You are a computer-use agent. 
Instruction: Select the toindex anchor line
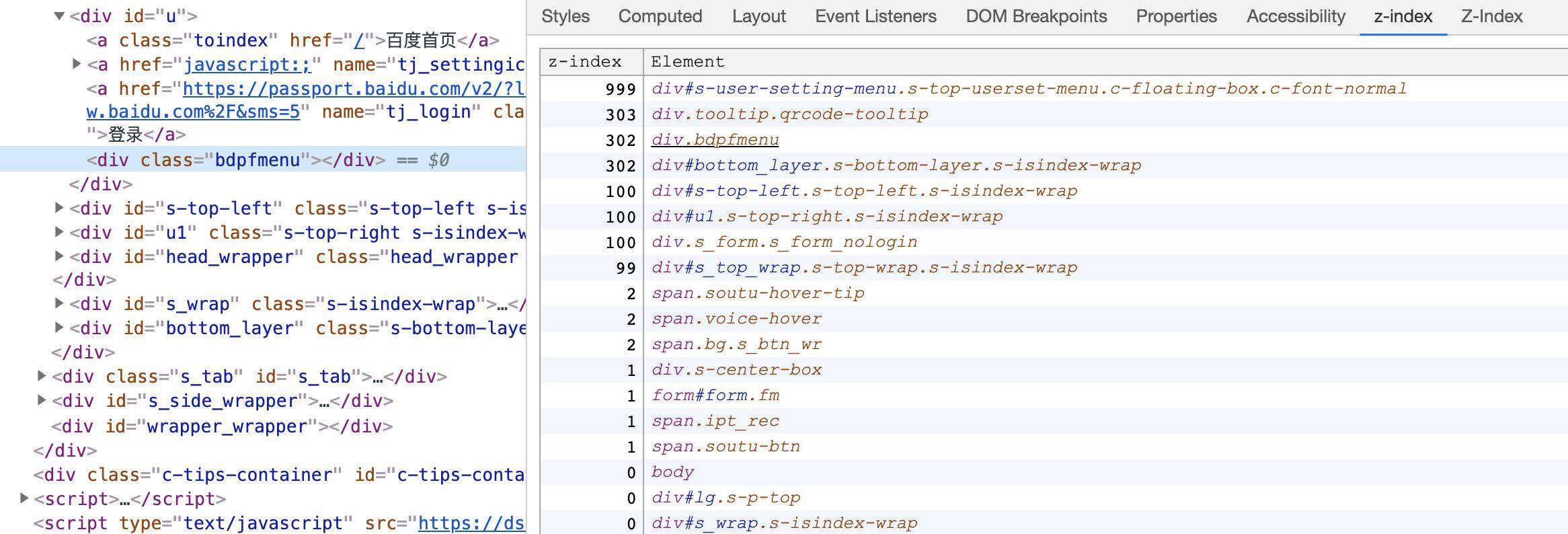click(292, 40)
